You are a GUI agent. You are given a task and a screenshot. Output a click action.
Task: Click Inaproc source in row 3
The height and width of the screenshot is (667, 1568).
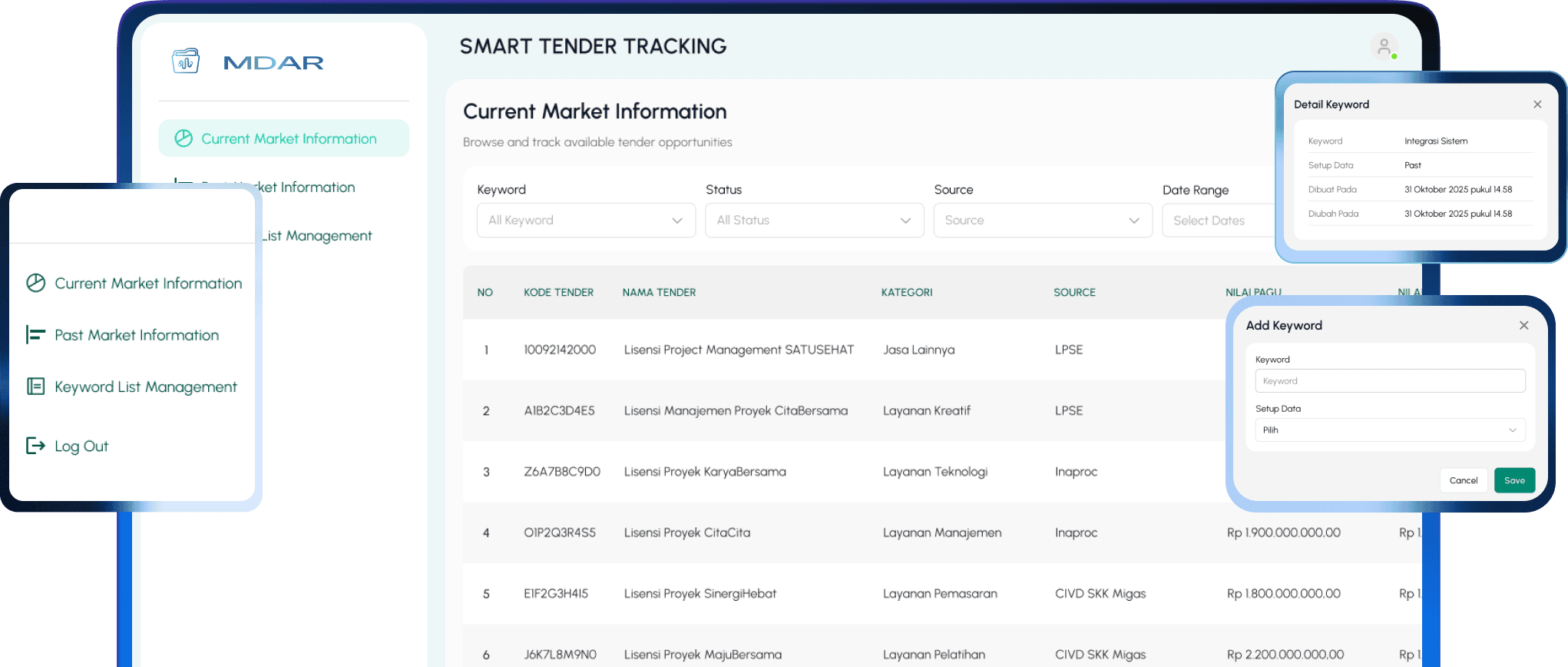[1076, 472]
